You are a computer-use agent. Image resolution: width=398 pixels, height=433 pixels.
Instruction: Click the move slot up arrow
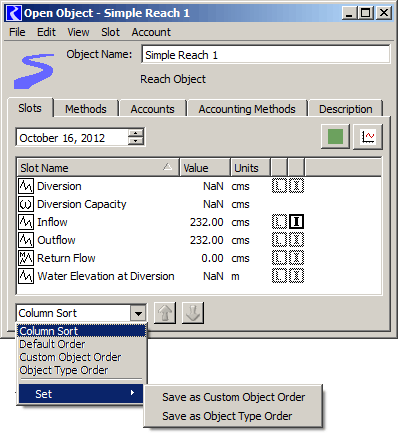point(165,313)
